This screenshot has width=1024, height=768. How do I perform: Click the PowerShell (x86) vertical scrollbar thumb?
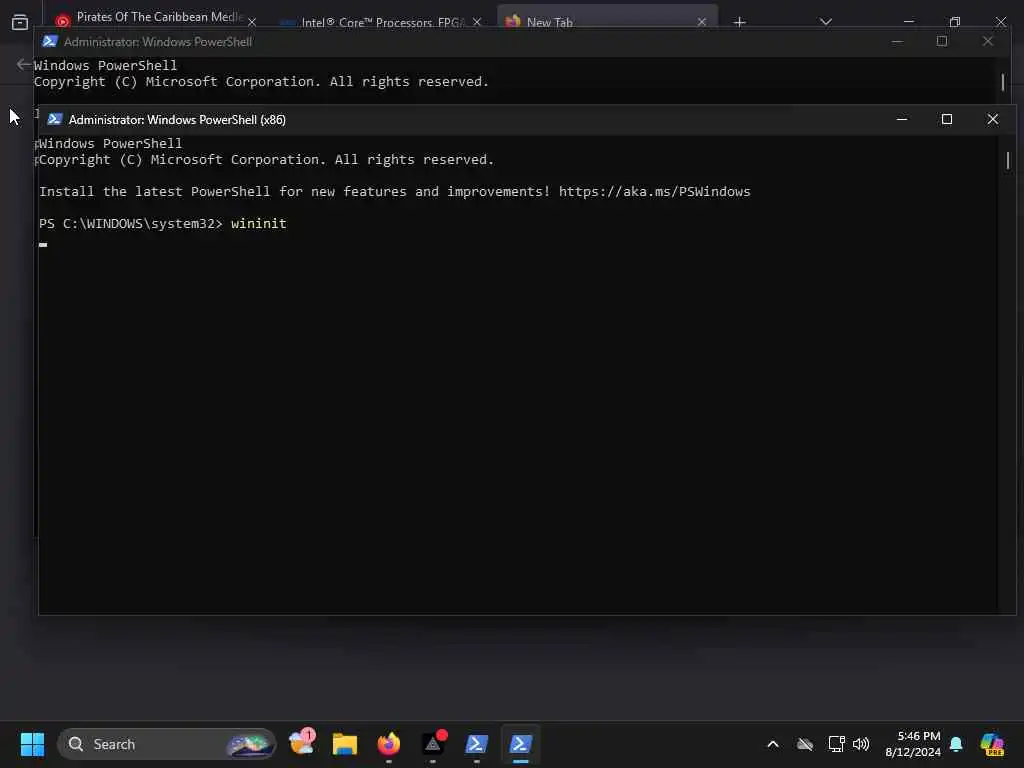[x=1008, y=160]
